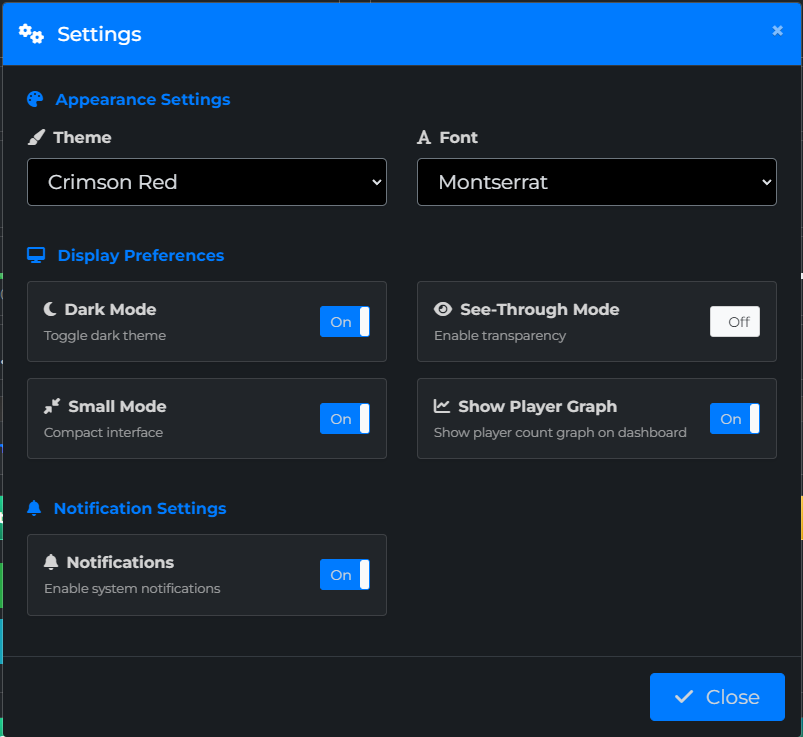Turn off the Dark Mode toggle
Viewport: 803px width, 737px height.
point(344,321)
